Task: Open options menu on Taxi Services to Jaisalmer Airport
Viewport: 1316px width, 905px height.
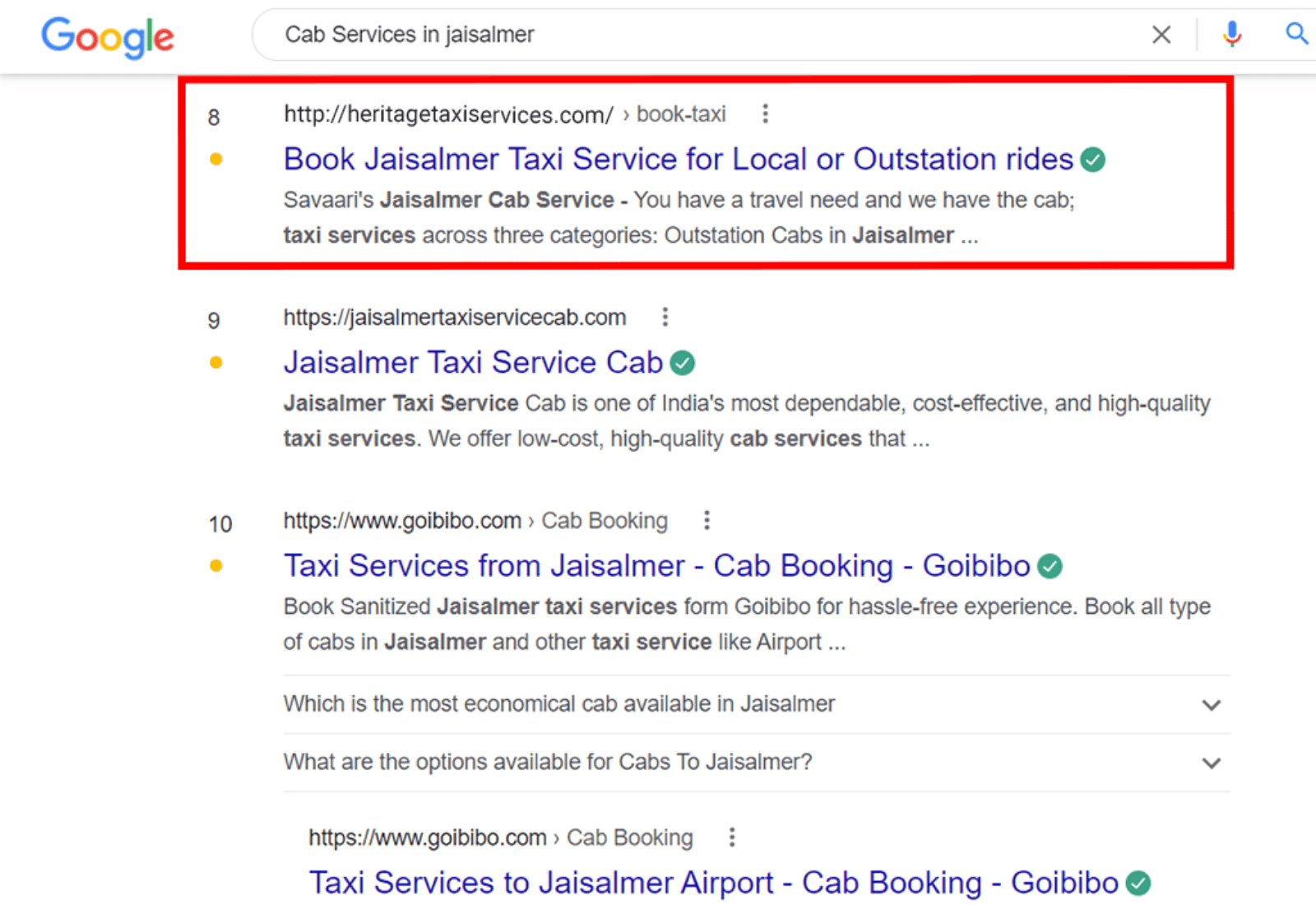Action: [x=731, y=837]
